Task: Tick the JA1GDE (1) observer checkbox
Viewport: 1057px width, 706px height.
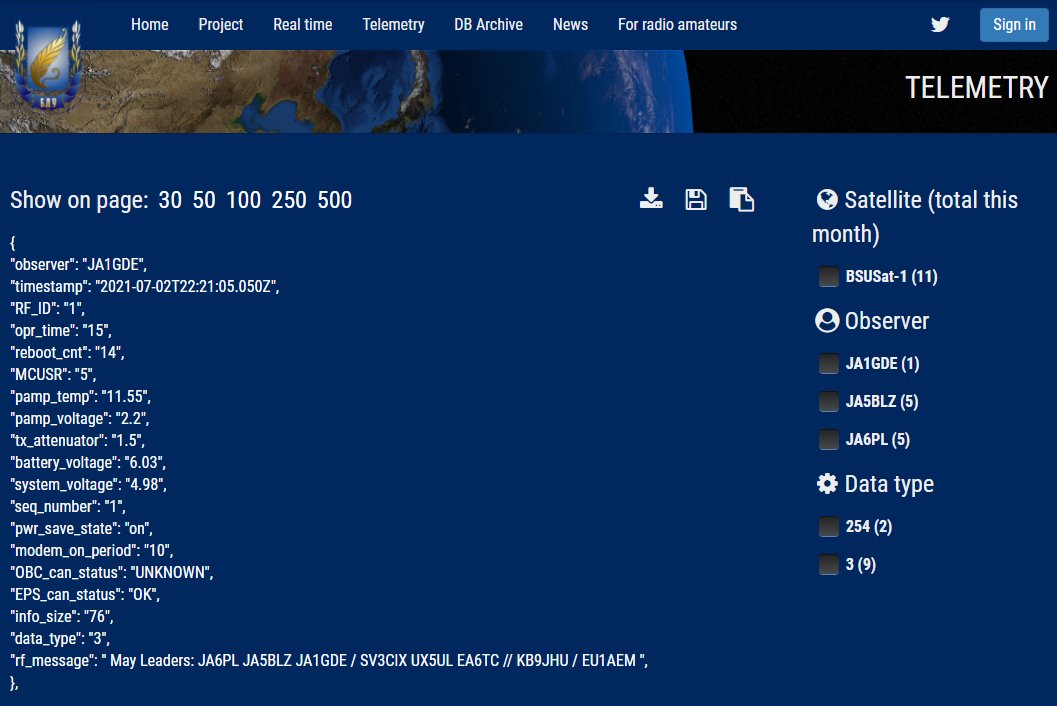Action: (x=828, y=363)
